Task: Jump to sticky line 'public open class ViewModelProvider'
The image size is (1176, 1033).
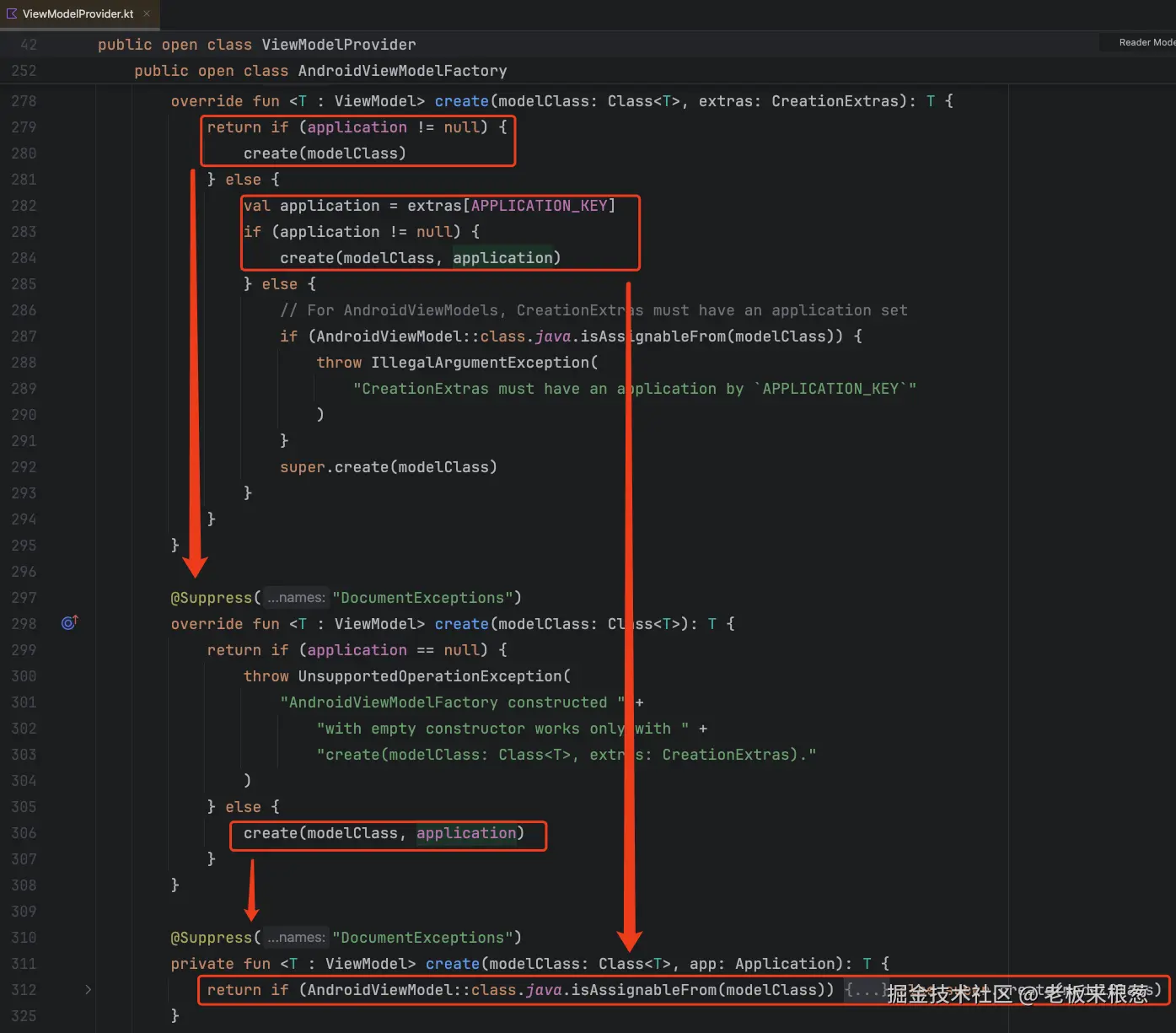Action: point(256,45)
